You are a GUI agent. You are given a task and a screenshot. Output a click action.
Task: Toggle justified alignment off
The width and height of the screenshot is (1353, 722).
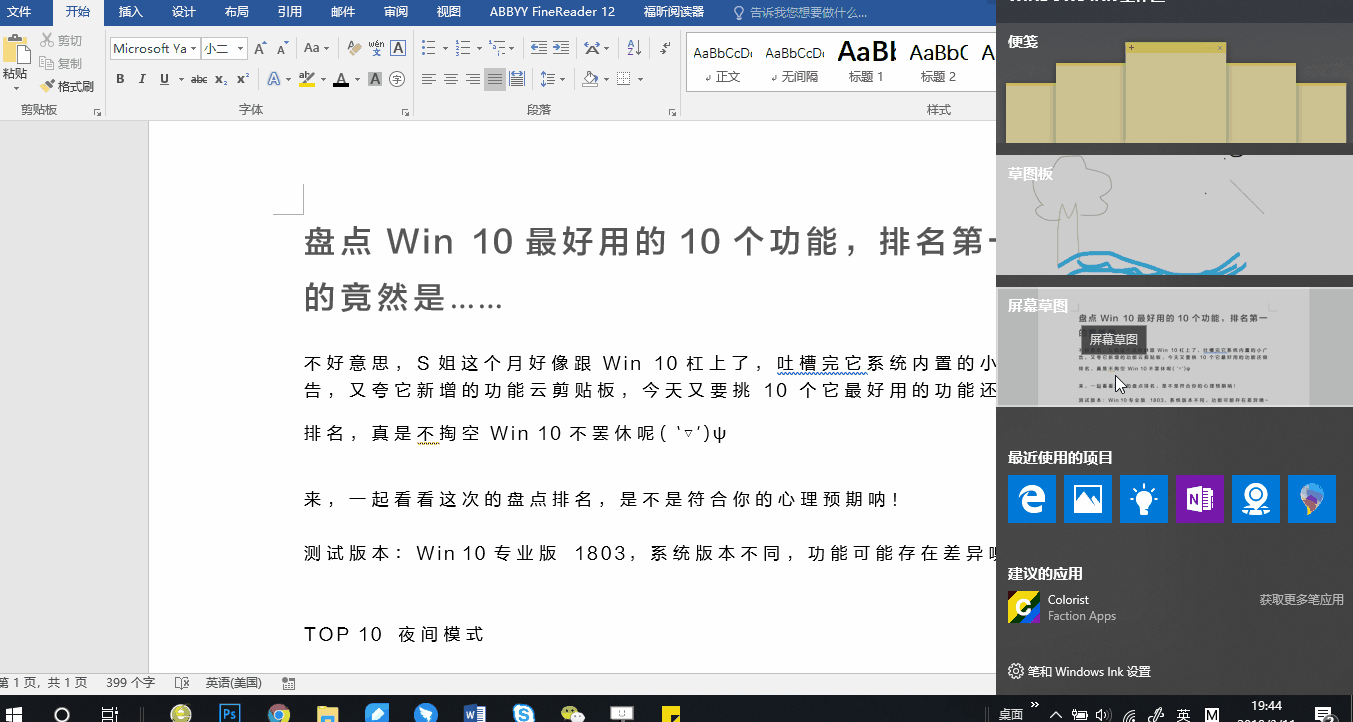(x=494, y=78)
